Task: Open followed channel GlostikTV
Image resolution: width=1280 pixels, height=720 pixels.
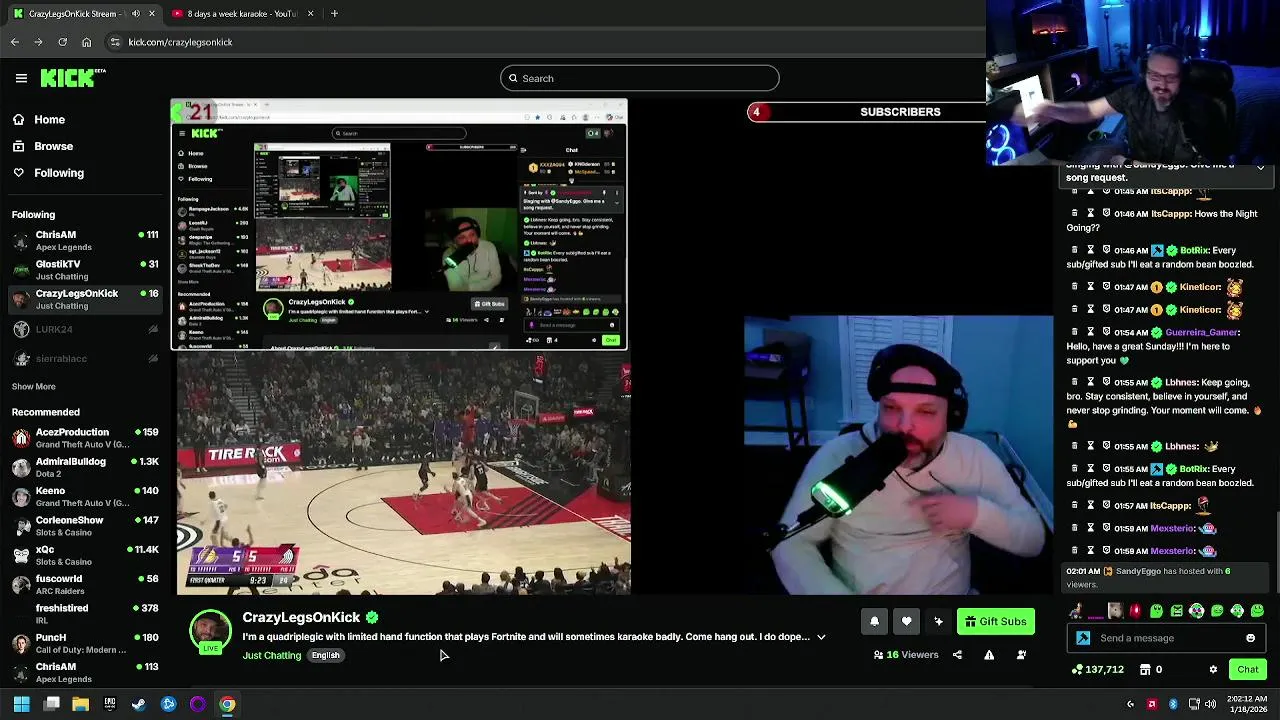Action: click(85, 270)
